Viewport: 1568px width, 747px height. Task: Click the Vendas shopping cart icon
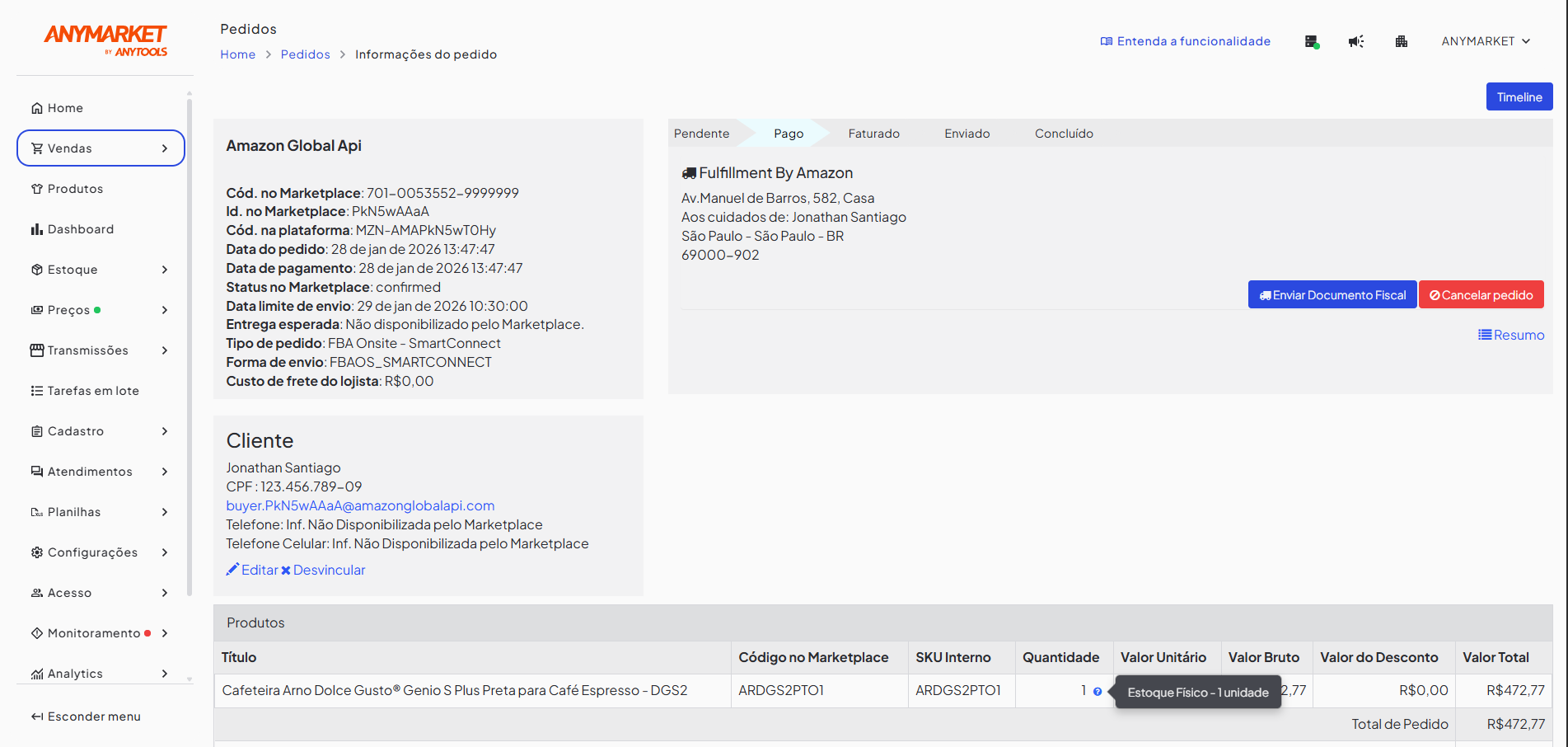tap(37, 148)
